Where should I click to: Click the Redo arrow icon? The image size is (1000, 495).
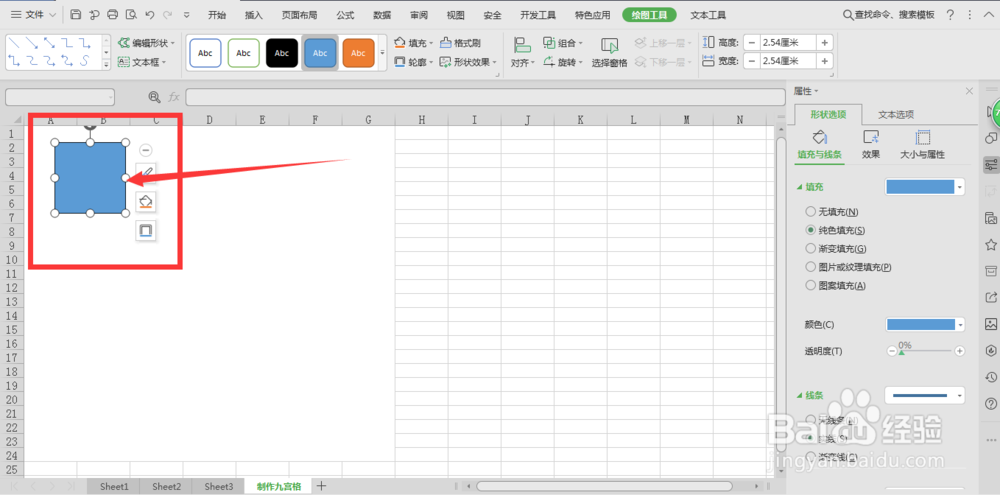(x=167, y=15)
